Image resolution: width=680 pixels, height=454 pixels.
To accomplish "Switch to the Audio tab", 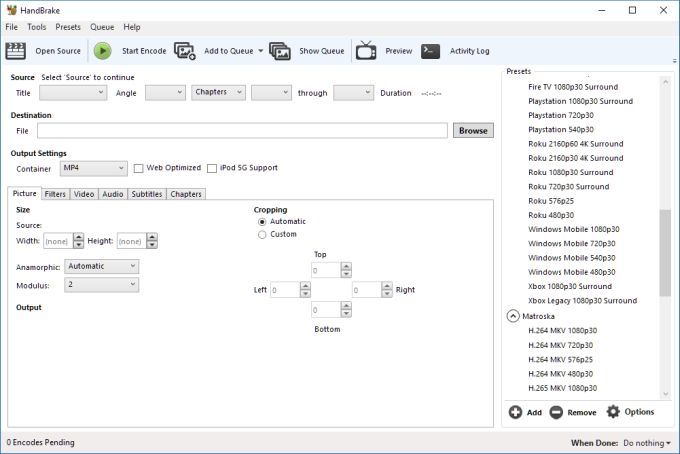I will (x=113, y=194).
